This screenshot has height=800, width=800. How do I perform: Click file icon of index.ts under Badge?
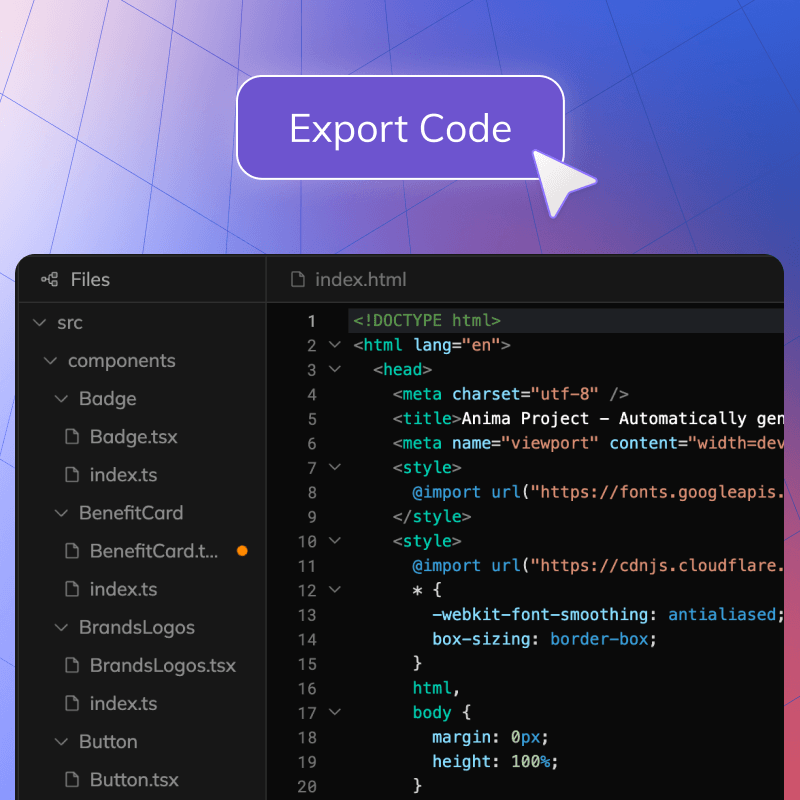[72, 474]
